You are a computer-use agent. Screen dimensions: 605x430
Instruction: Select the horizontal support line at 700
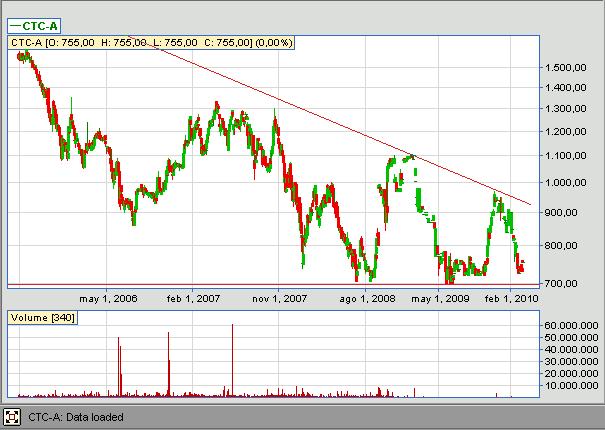pos(273,285)
